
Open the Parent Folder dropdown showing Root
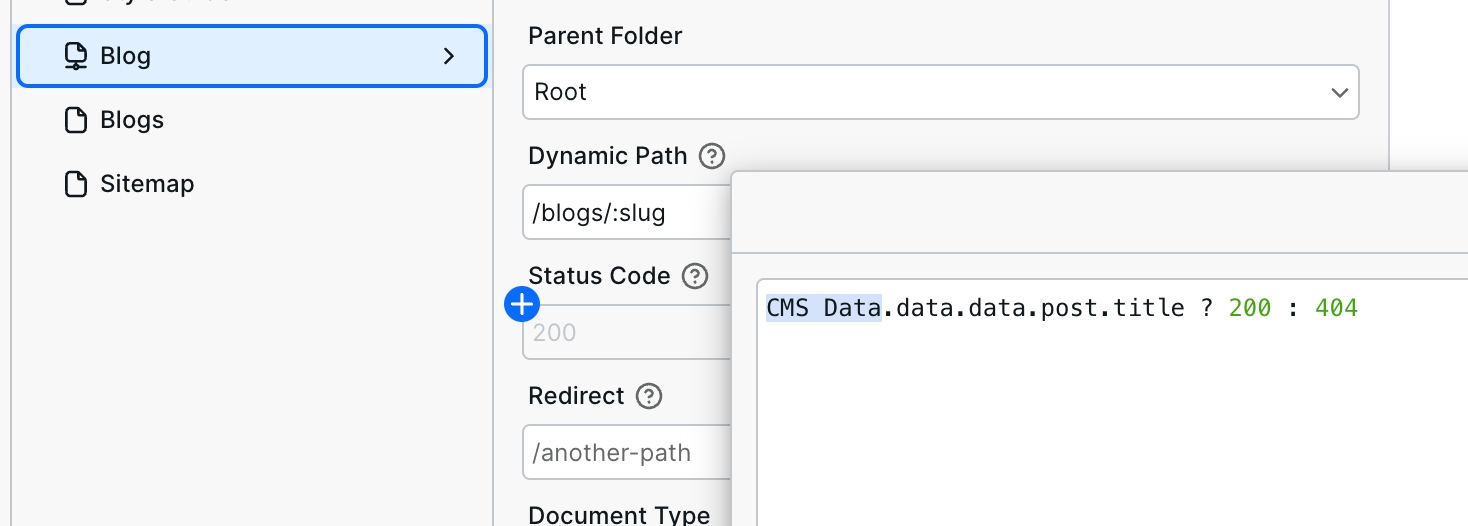click(940, 92)
